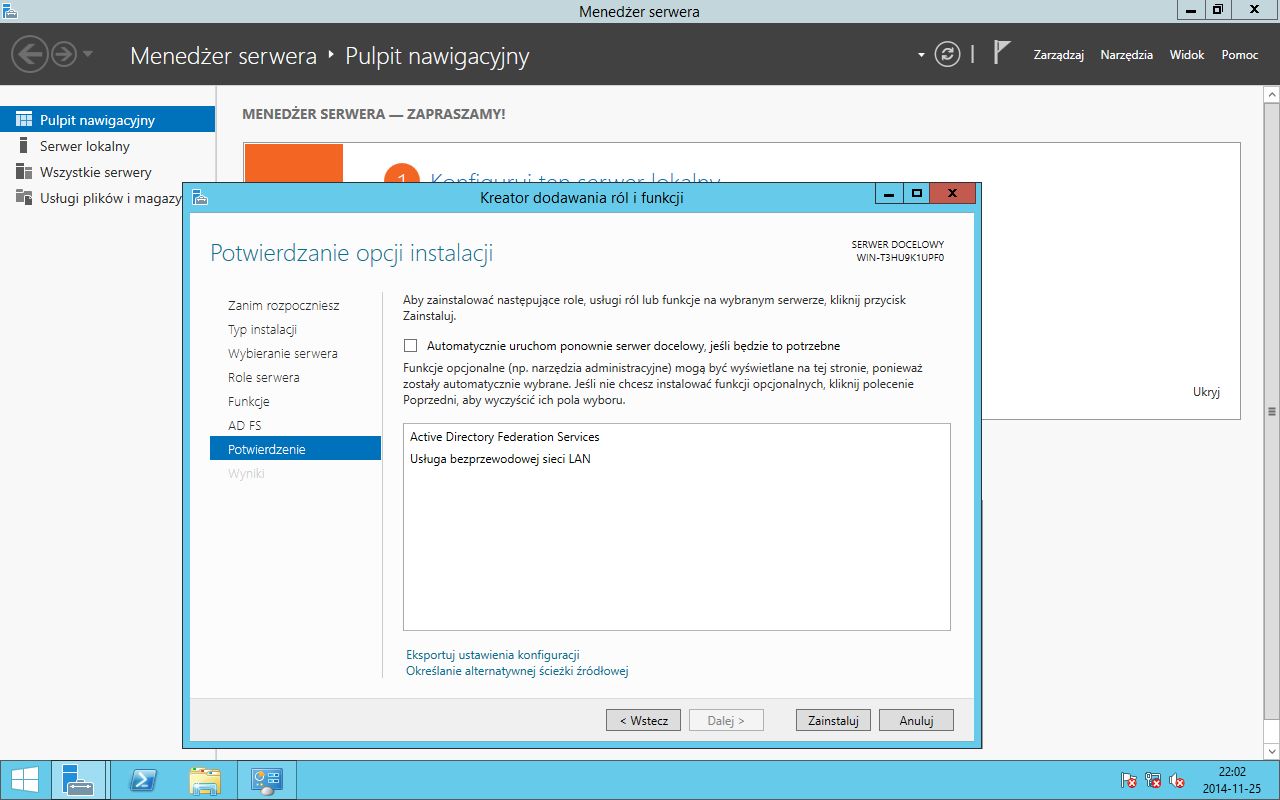
Task: Open the Zarządzaj menu
Action: [x=1059, y=55]
